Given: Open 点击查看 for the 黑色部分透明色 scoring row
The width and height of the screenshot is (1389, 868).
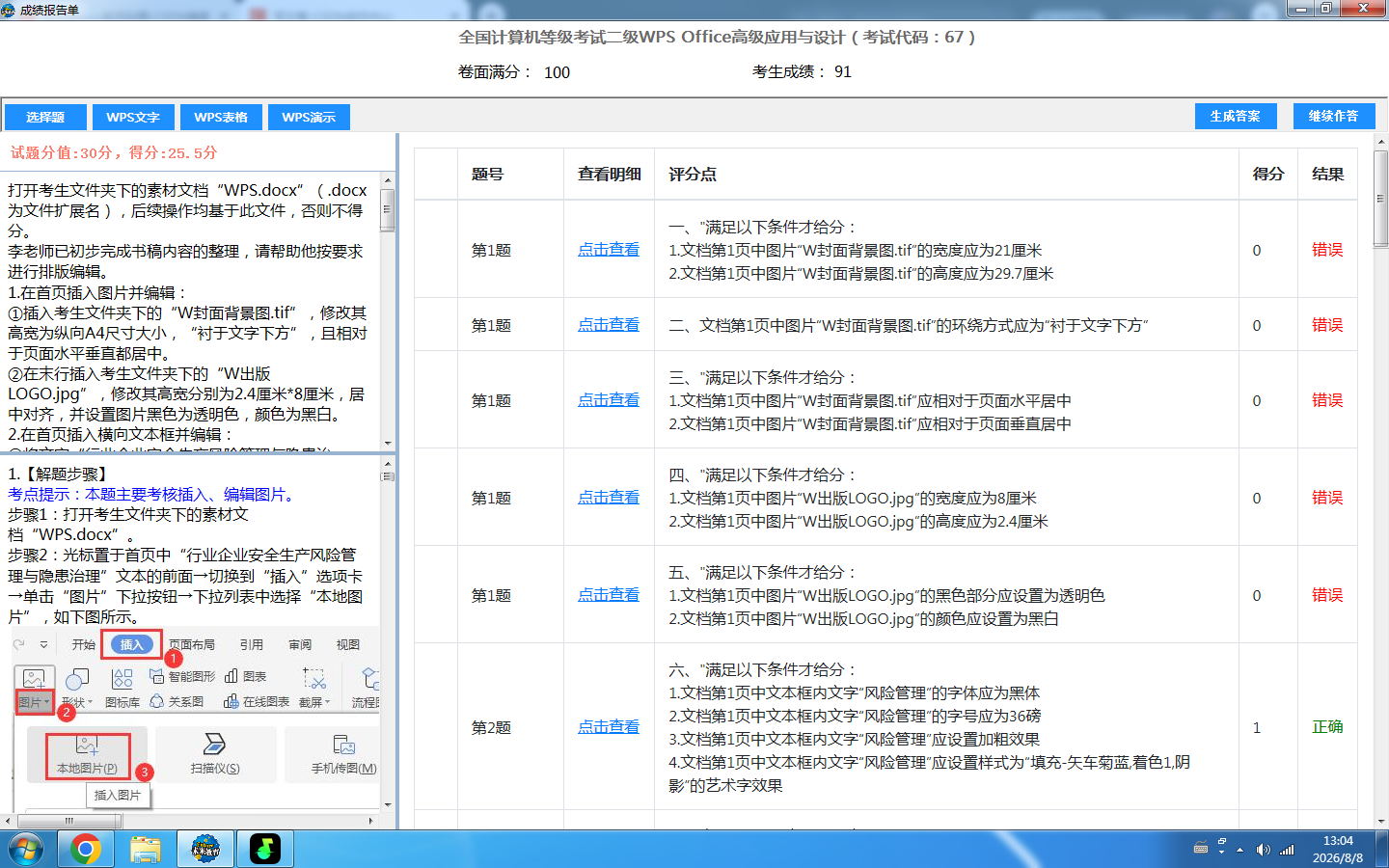Looking at the screenshot, I should click(609, 595).
